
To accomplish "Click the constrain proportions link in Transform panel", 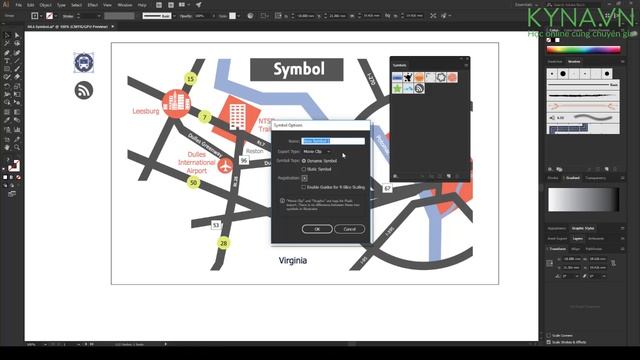I will pos(613,263).
